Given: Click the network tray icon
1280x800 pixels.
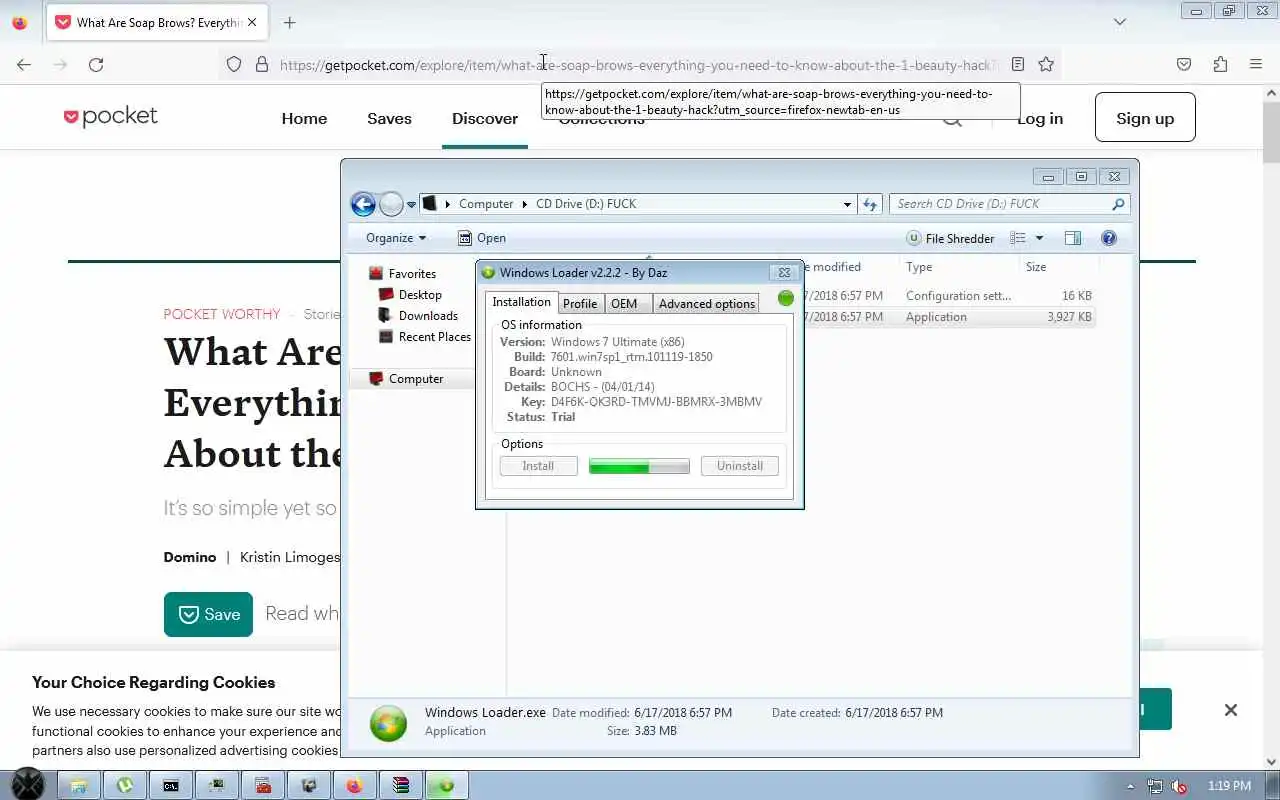Looking at the screenshot, I should (1155, 786).
